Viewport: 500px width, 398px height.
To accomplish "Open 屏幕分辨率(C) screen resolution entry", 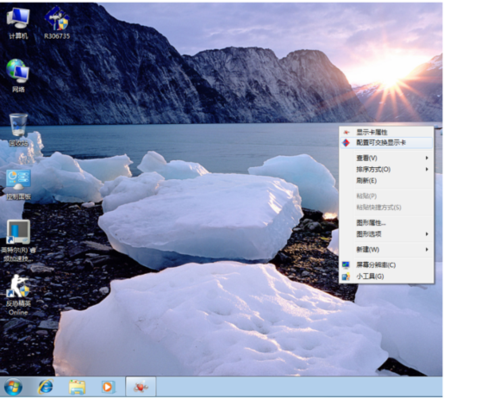I will [x=386, y=265].
